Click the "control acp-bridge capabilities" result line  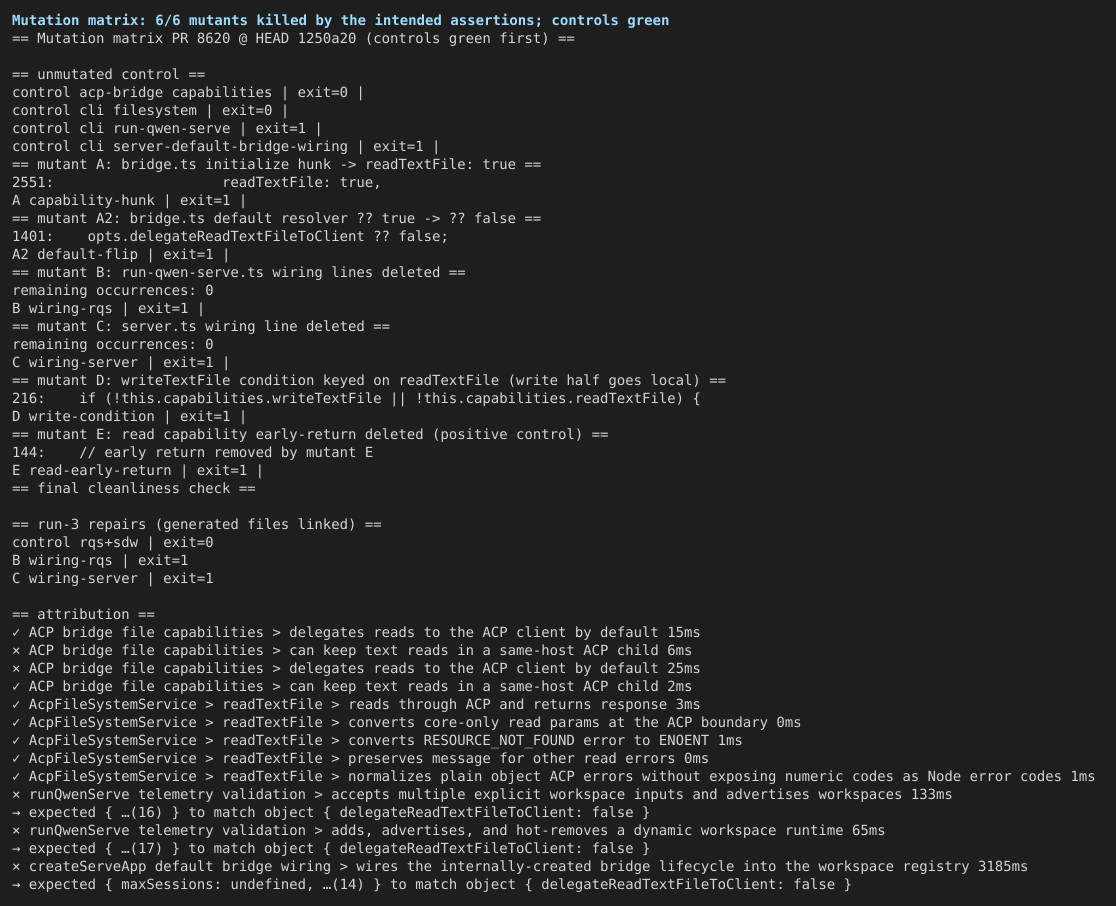(188, 93)
